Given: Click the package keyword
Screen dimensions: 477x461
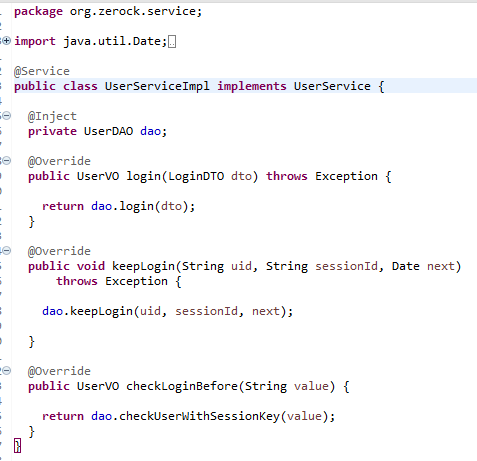Looking at the screenshot, I should [x=38, y=12].
